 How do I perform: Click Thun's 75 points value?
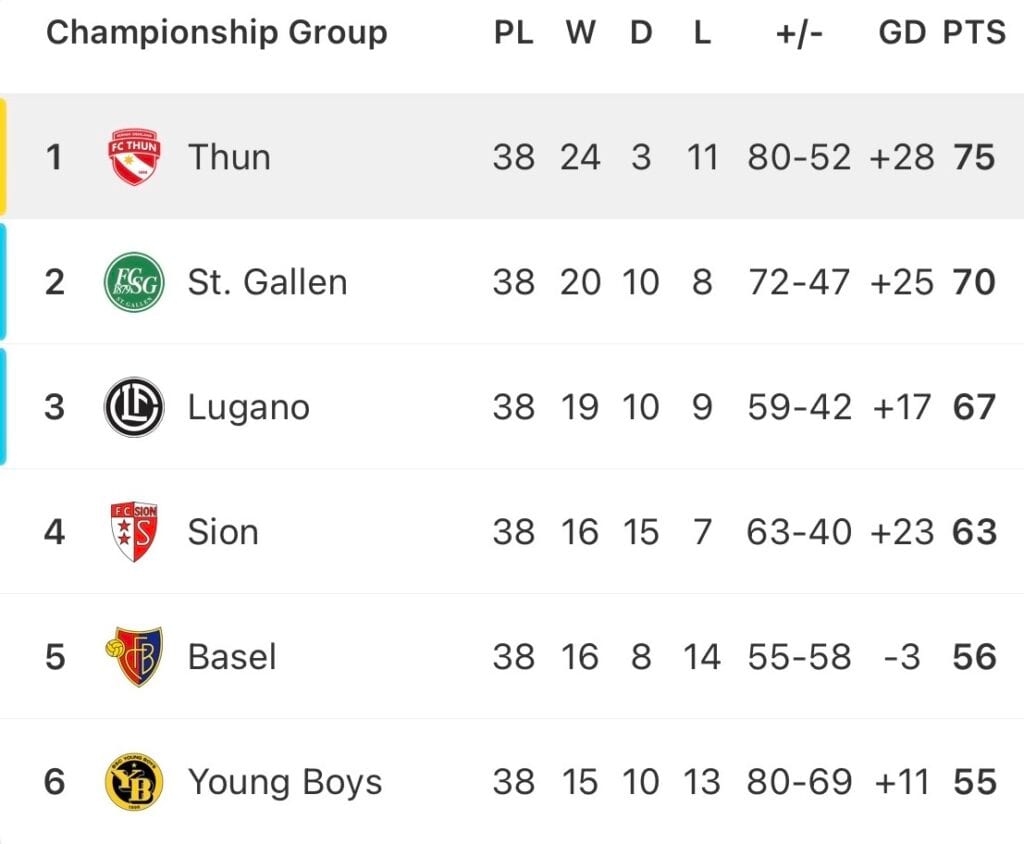point(974,157)
